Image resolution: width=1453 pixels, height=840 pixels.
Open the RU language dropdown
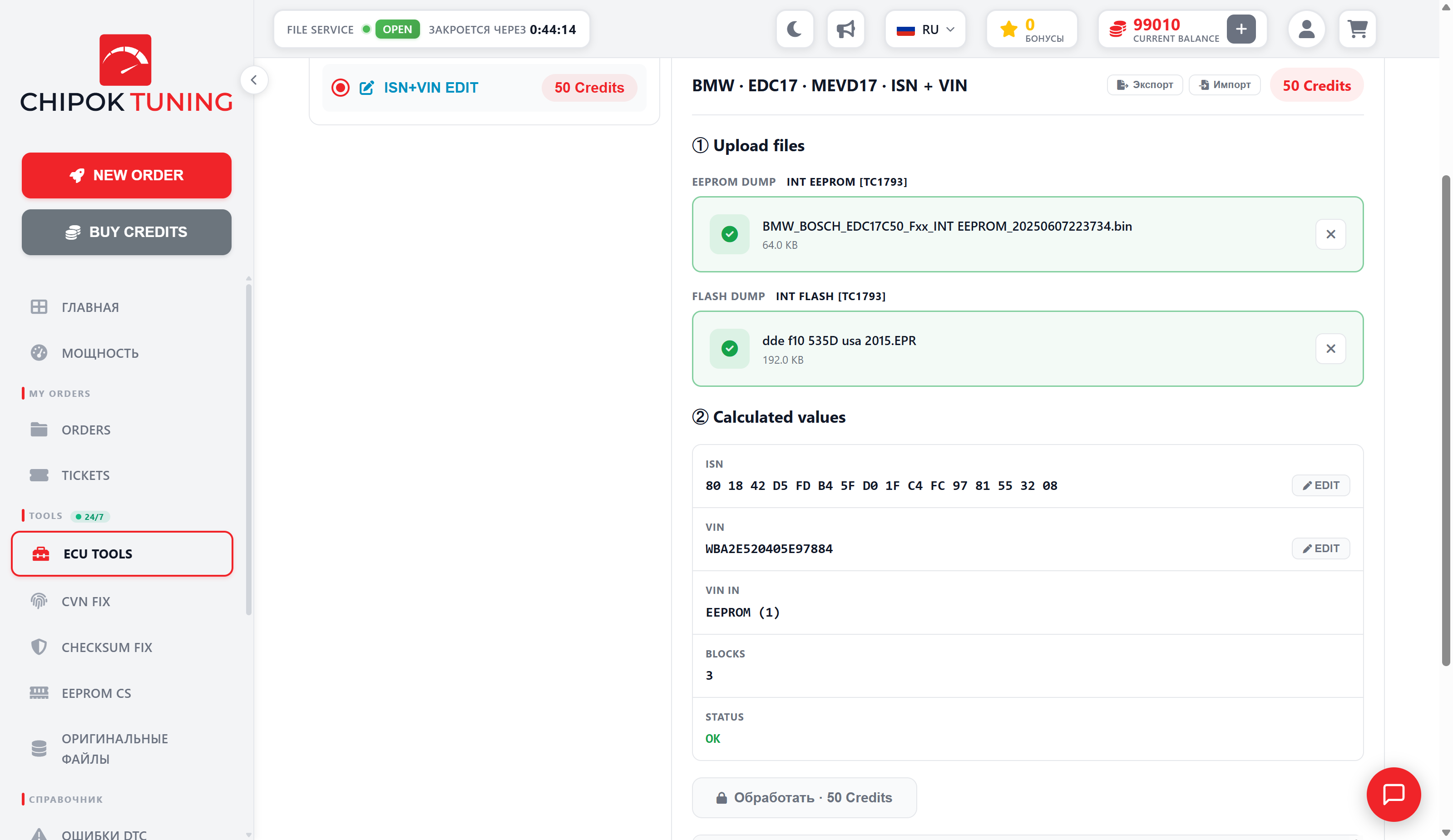coord(925,30)
